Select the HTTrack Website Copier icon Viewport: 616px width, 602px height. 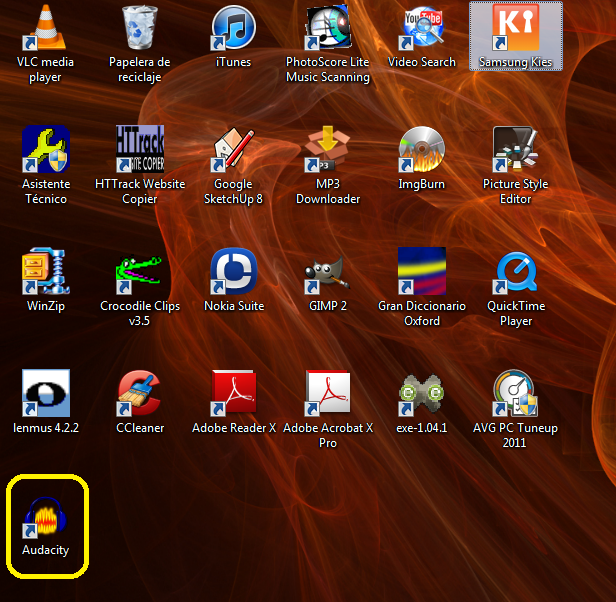140,150
